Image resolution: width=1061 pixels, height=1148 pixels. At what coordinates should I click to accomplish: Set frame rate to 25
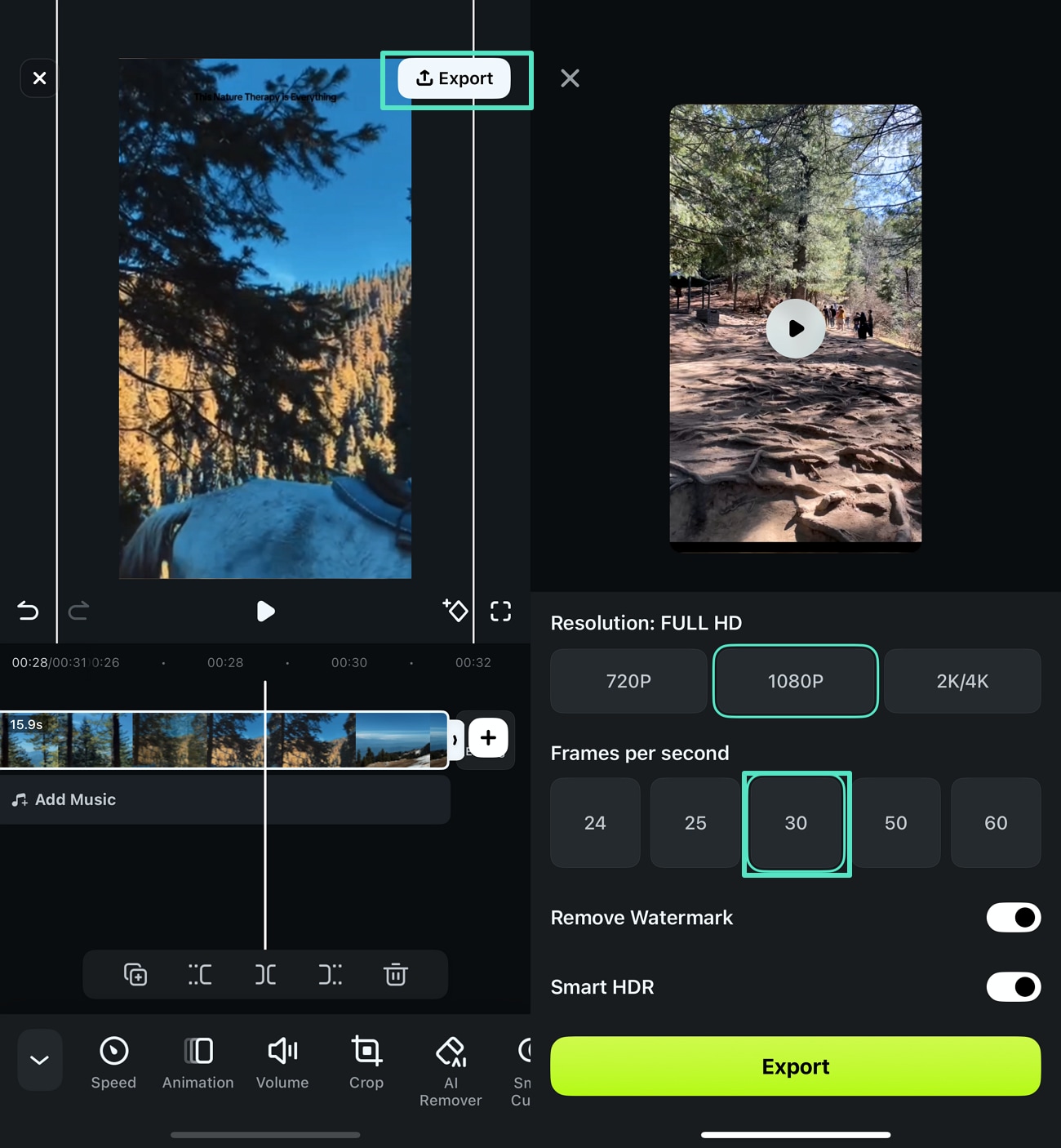(x=695, y=822)
